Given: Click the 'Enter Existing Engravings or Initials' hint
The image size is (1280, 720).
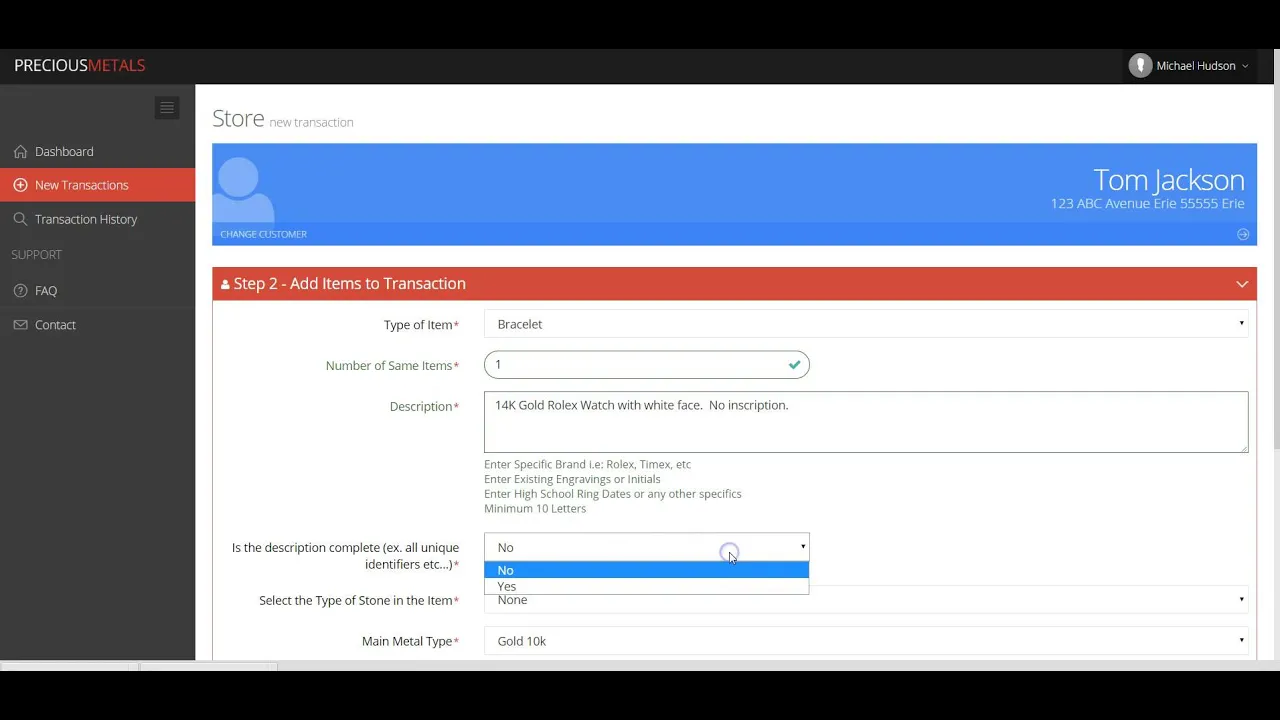Looking at the screenshot, I should (x=572, y=480).
